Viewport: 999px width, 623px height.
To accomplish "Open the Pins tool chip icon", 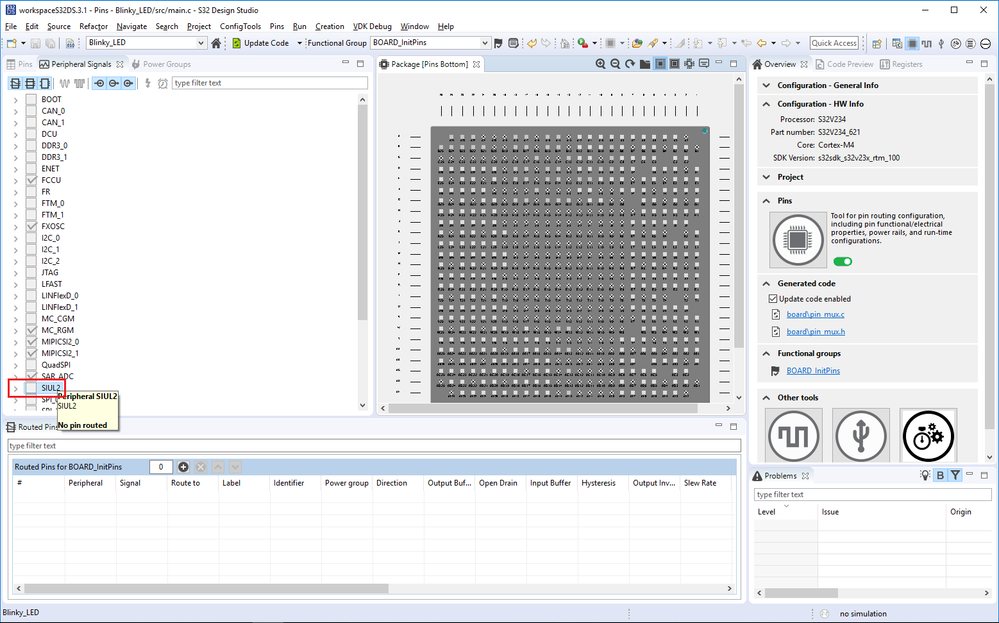I will coord(798,239).
